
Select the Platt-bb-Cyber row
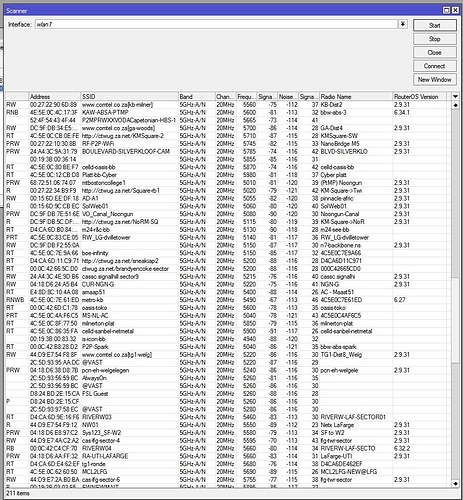228,175
